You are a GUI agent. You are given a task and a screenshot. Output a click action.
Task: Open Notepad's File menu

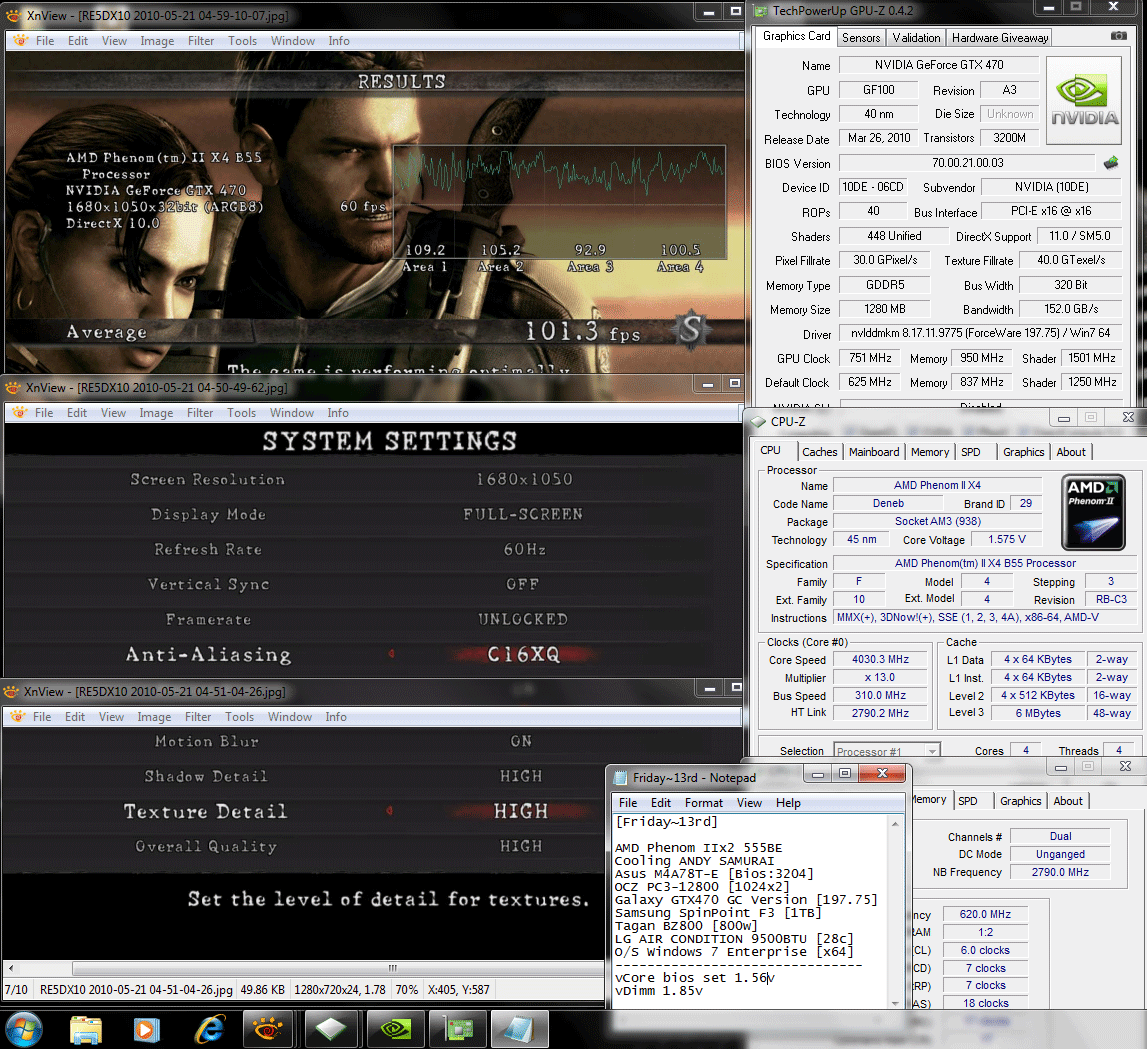point(628,802)
